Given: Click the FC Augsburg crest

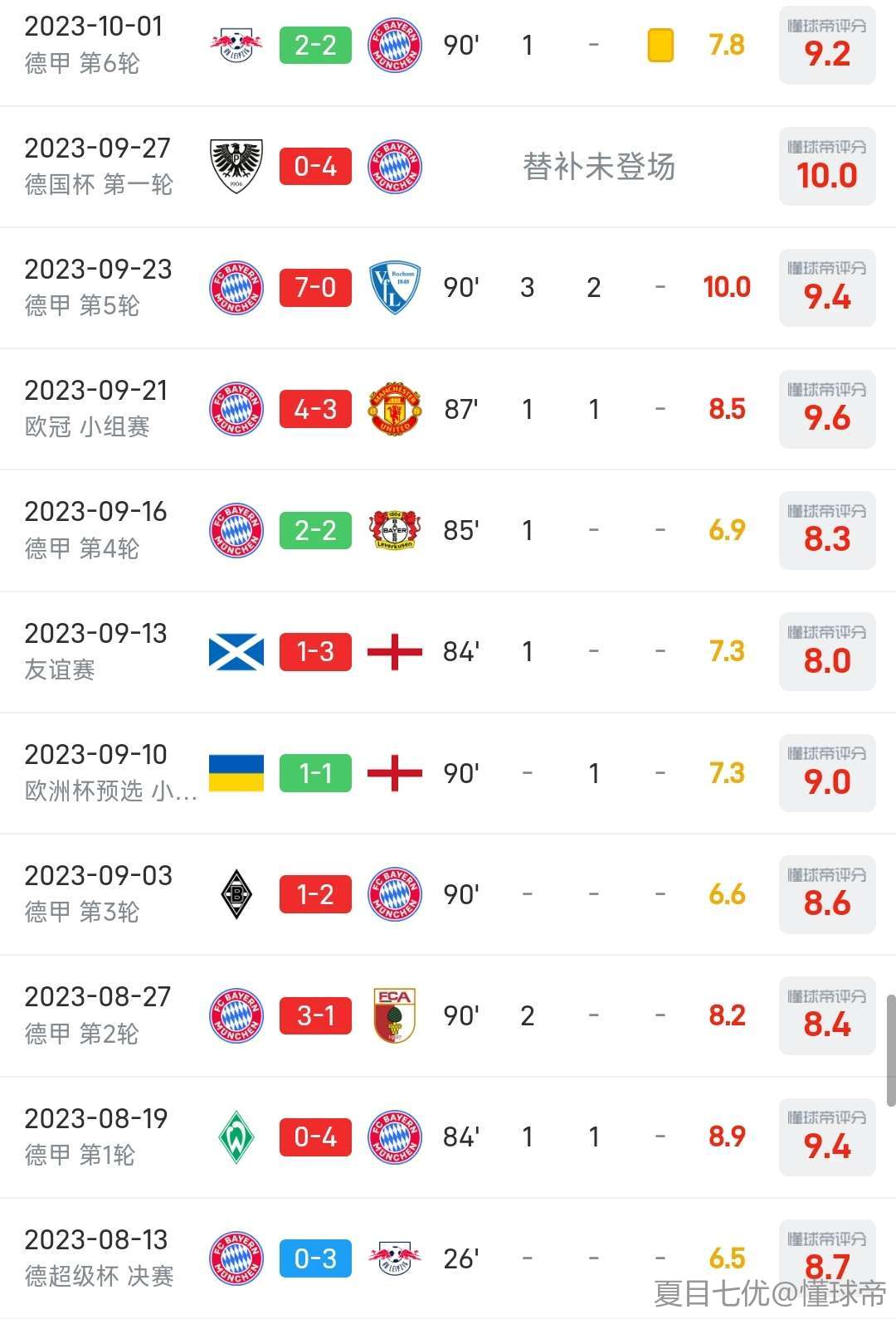Looking at the screenshot, I should pos(395,1015).
